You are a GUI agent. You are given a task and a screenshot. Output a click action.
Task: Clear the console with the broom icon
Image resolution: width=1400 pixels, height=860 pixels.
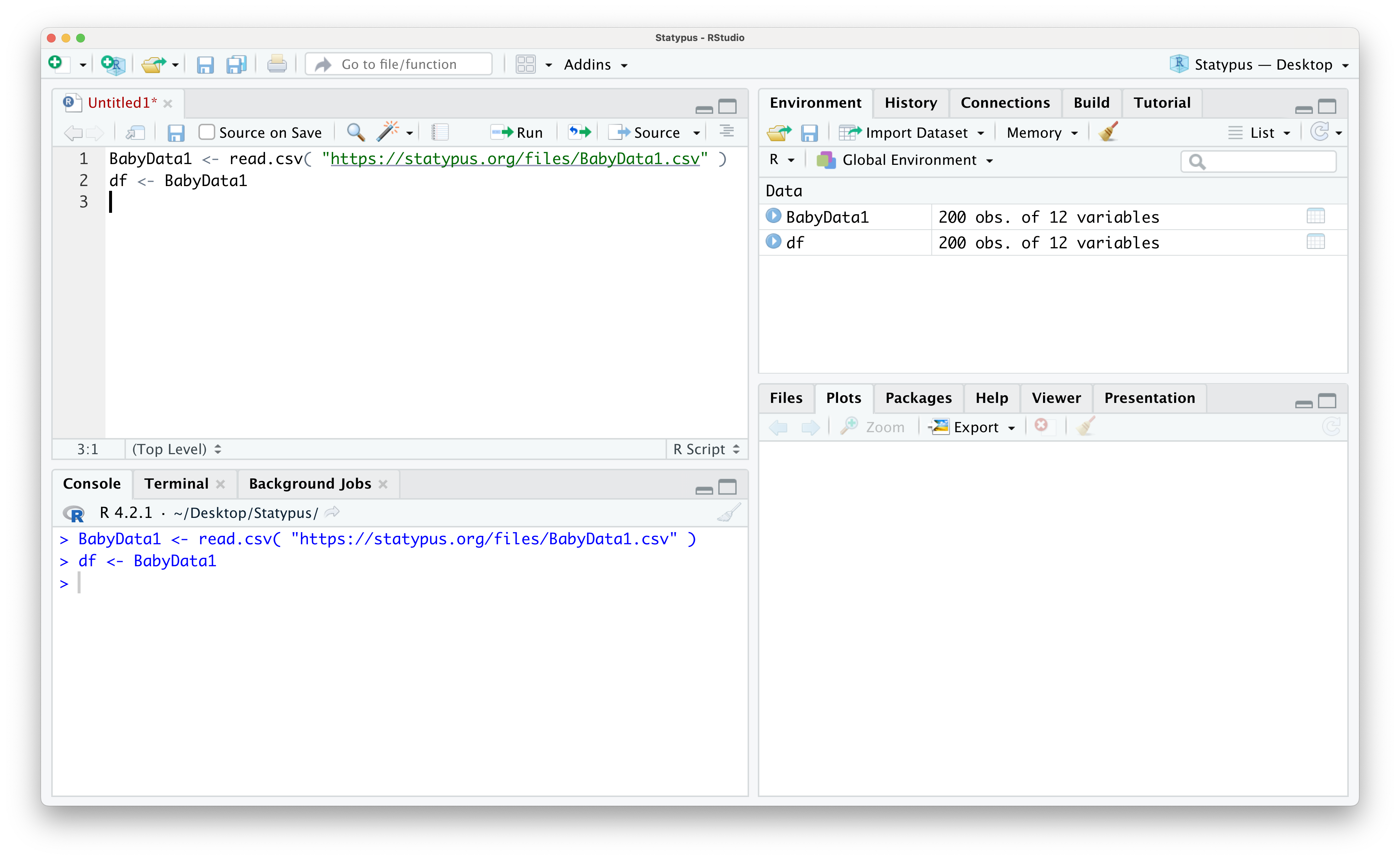point(728,512)
